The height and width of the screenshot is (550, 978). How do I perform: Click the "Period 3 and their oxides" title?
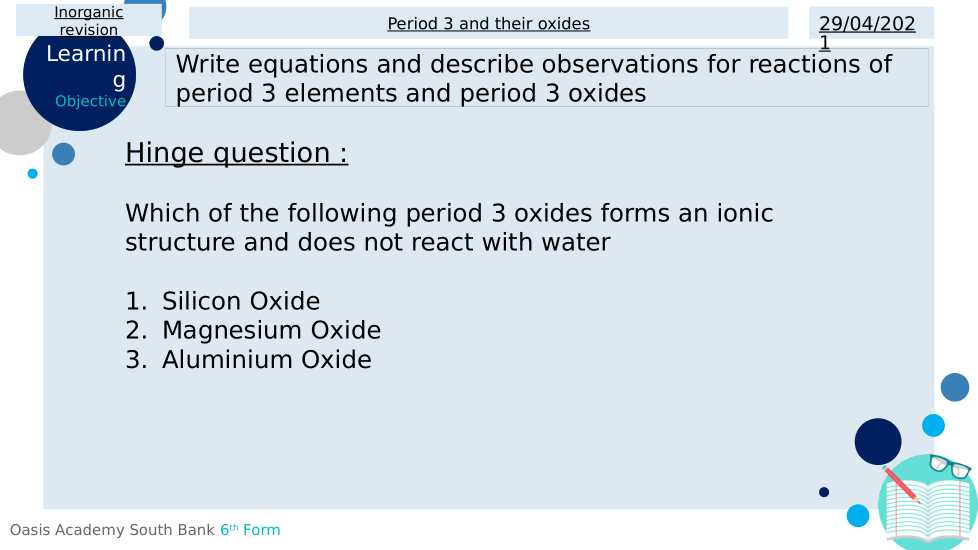(x=488, y=23)
